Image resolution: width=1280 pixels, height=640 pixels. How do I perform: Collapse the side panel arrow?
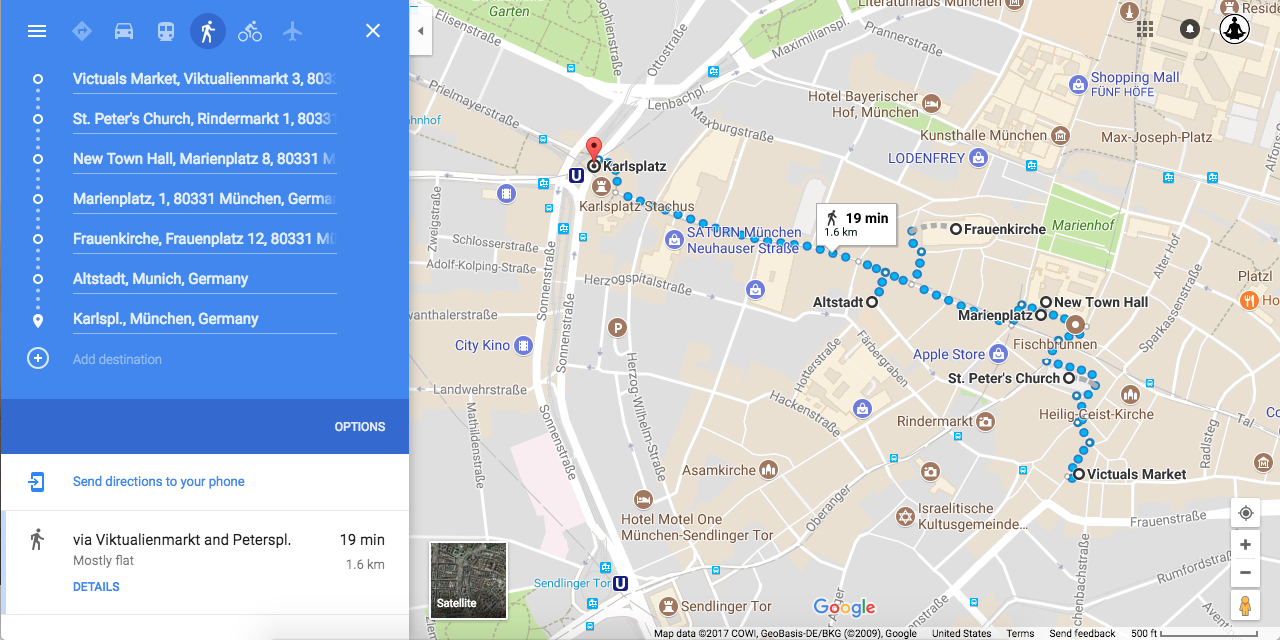pyautogui.click(x=420, y=31)
